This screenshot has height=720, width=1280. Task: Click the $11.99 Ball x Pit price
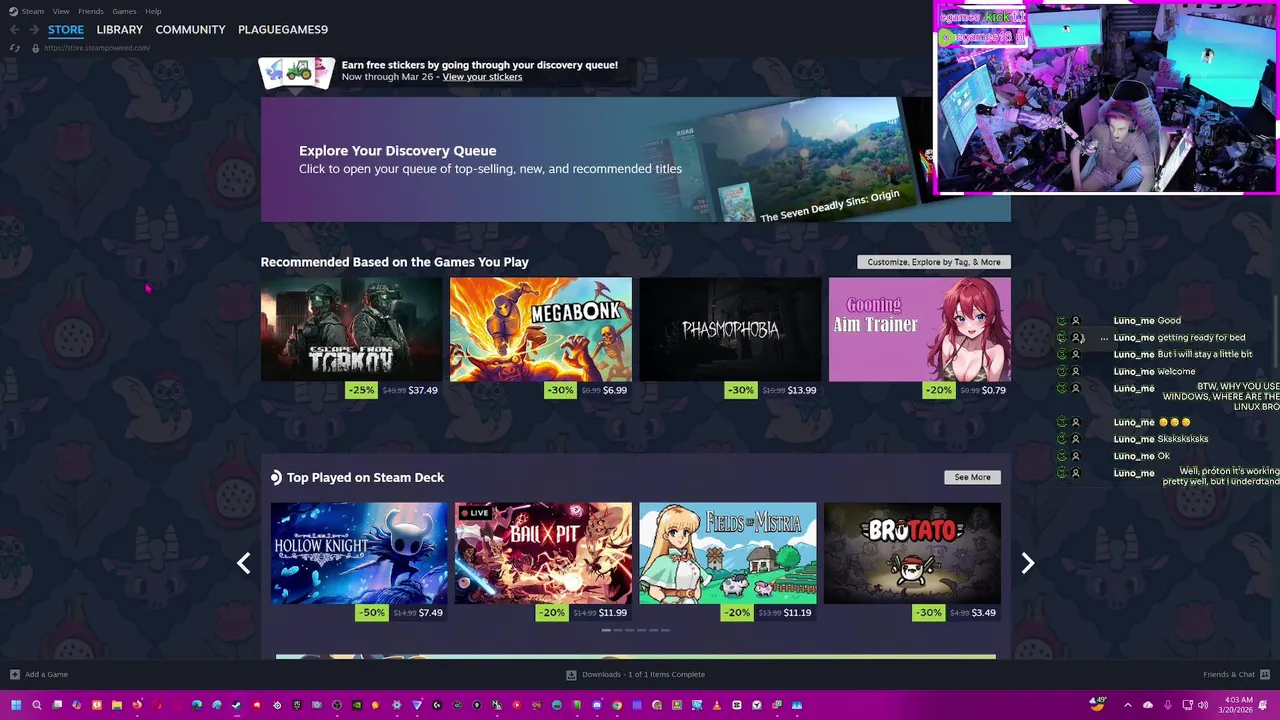pos(613,613)
